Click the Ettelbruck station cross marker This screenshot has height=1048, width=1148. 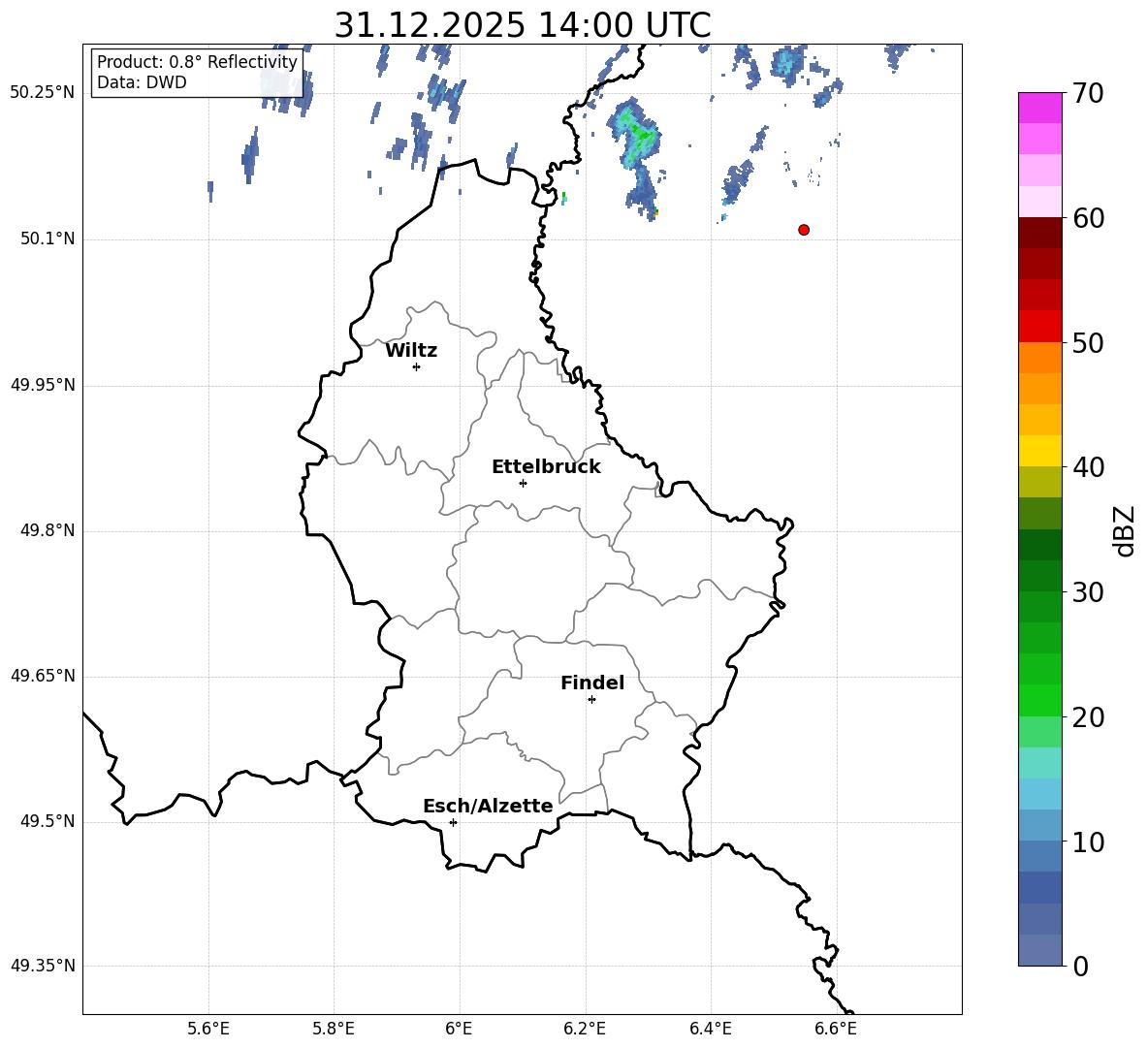point(523,483)
